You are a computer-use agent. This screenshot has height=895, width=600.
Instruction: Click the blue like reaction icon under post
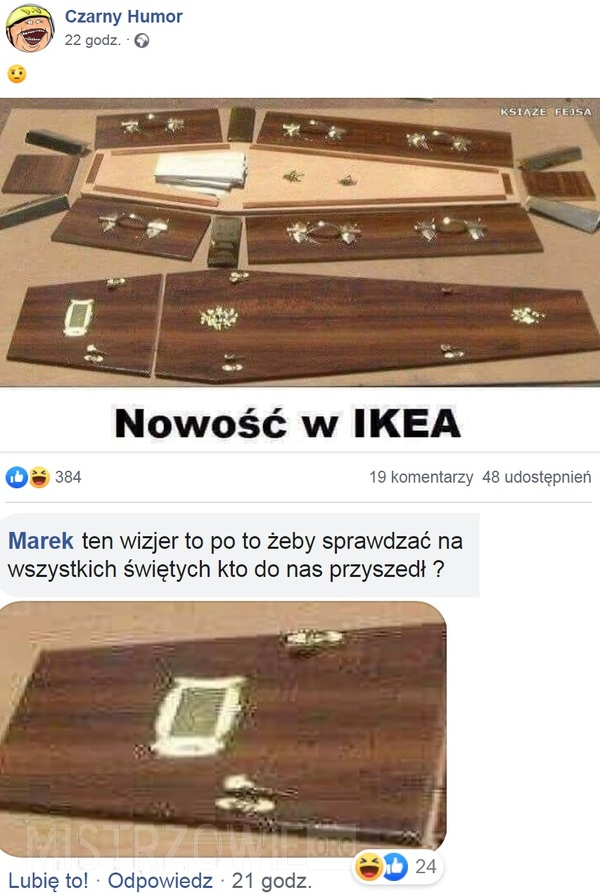17,477
